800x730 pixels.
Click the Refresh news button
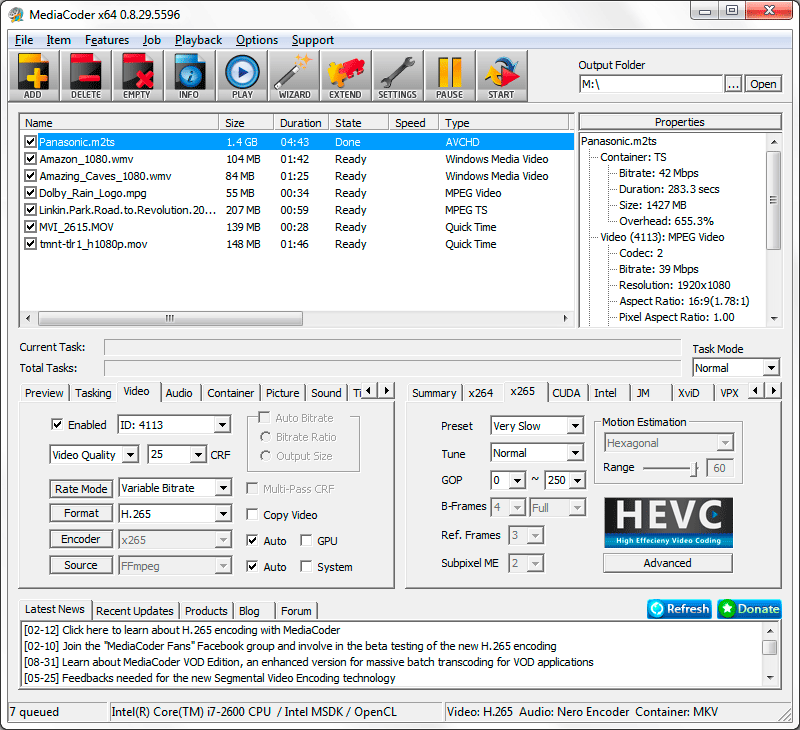pos(679,609)
